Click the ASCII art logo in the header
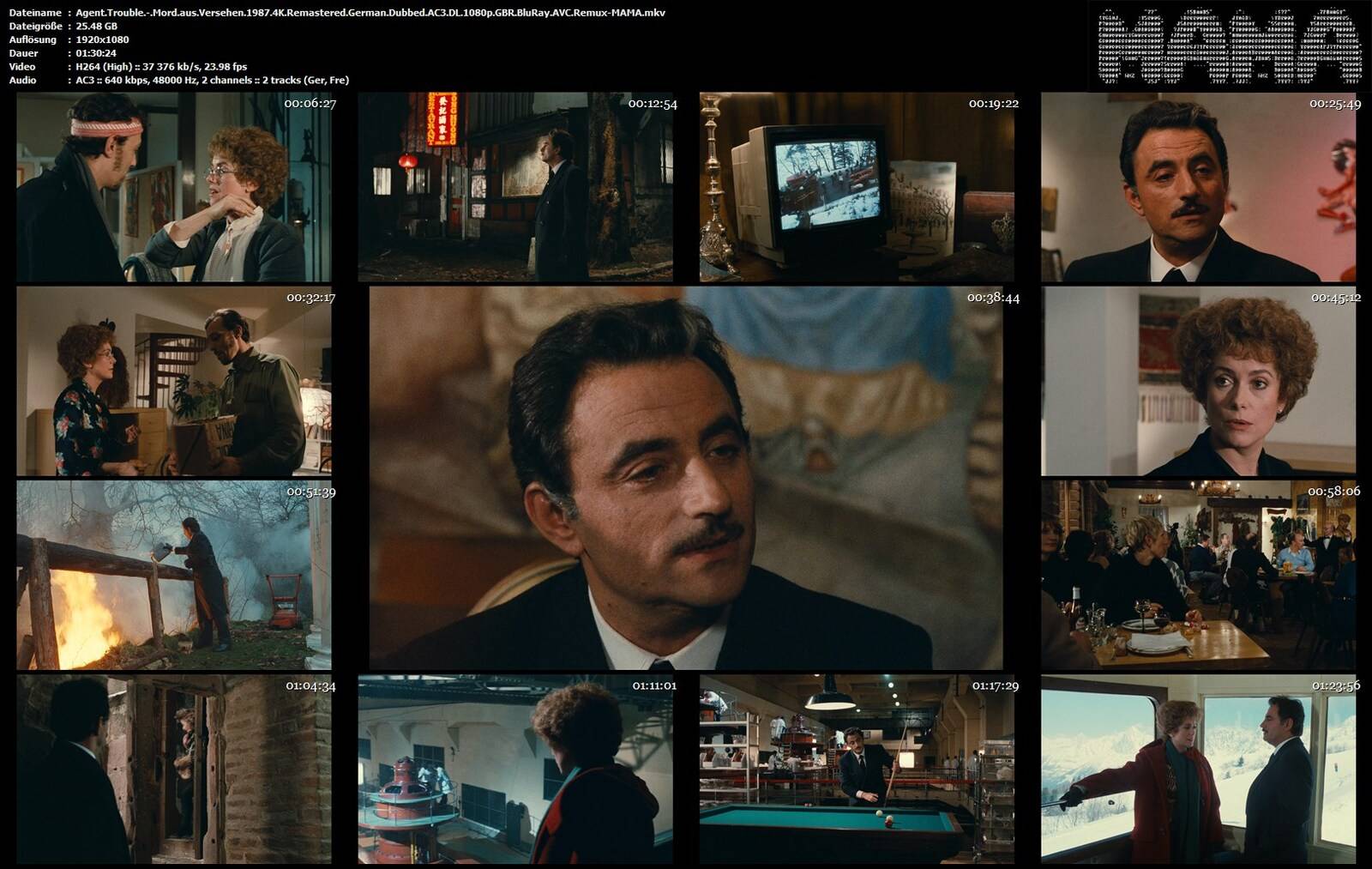Image resolution: width=1372 pixels, height=869 pixels. [x=1229, y=46]
